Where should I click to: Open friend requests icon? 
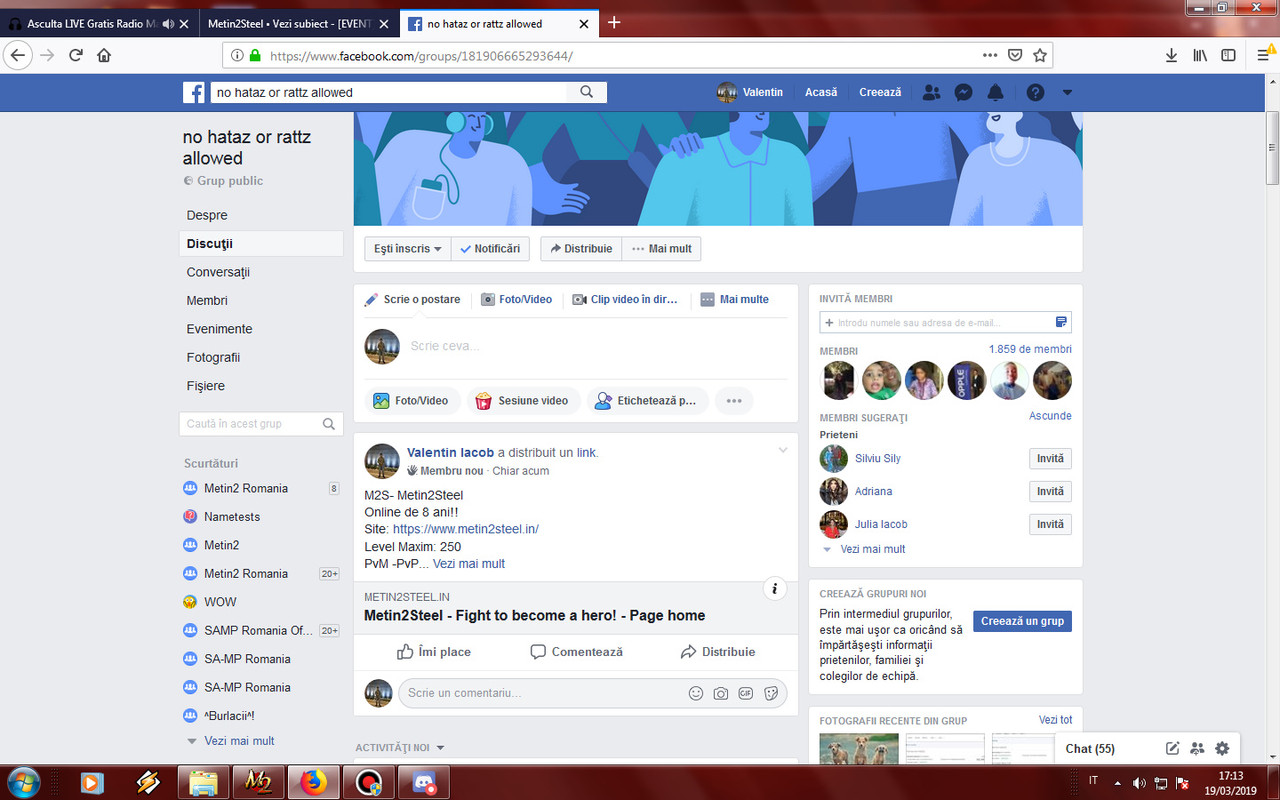[x=932, y=92]
